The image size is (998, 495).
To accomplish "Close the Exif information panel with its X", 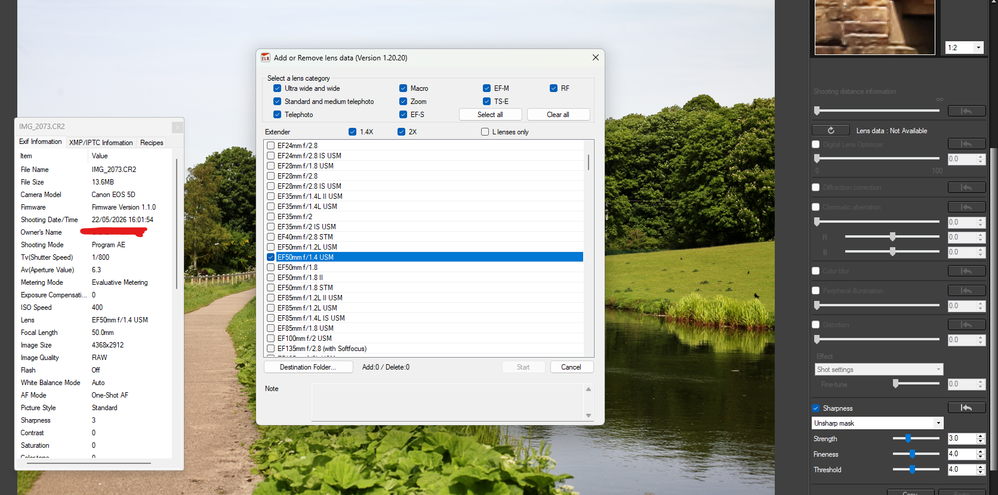I will point(177,127).
